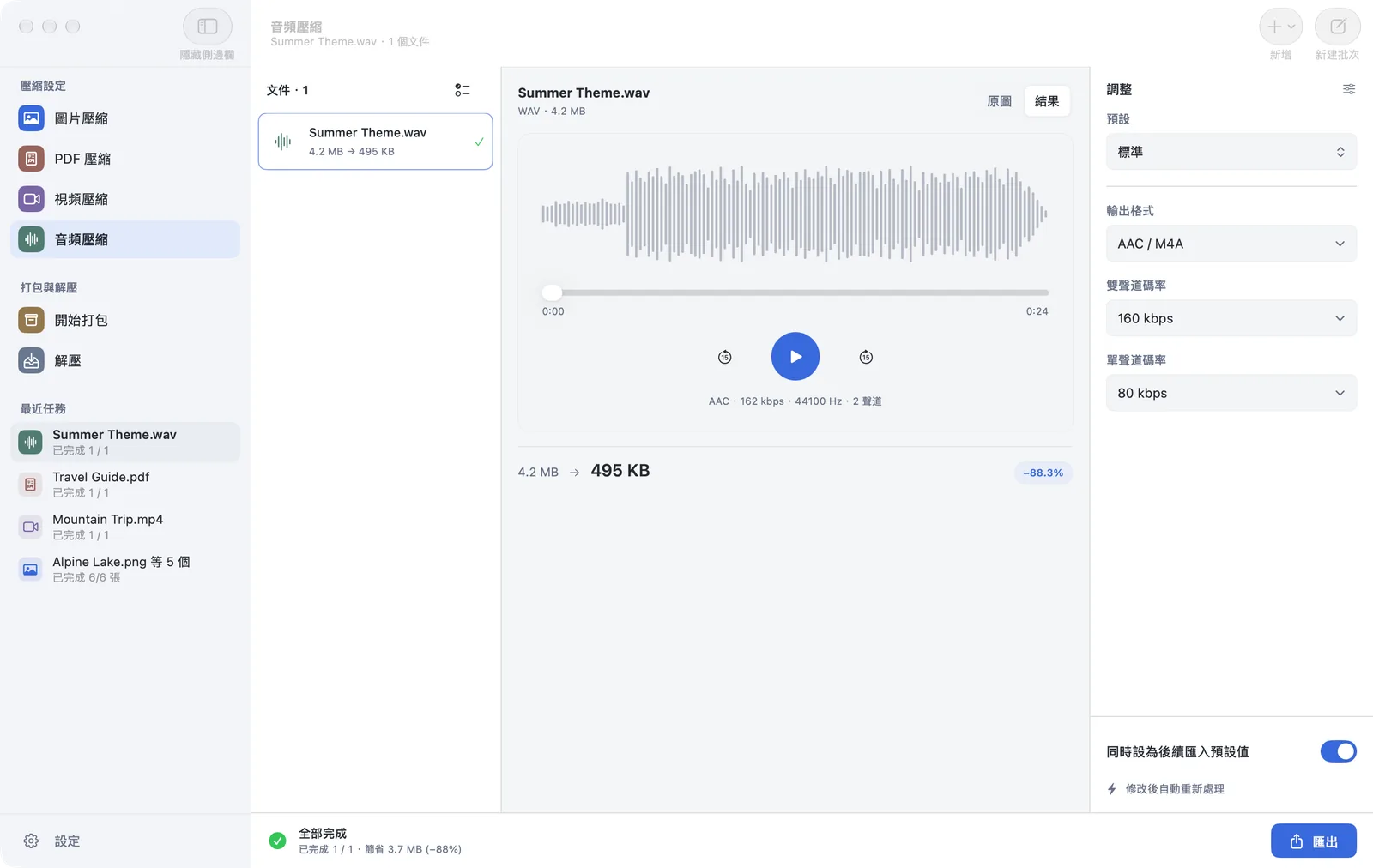Skip back 15 seconds
This screenshot has height=868, width=1373.
(725, 357)
